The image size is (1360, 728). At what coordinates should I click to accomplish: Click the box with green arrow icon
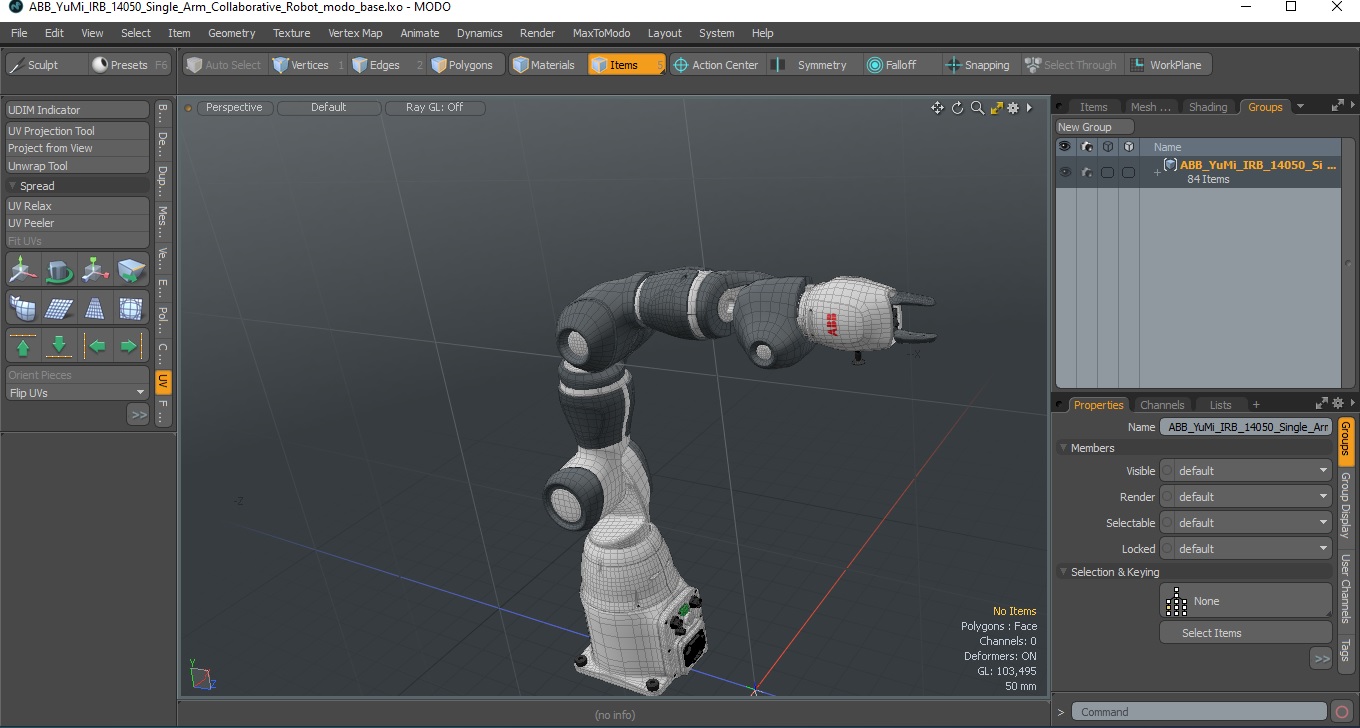coord(131,270)
